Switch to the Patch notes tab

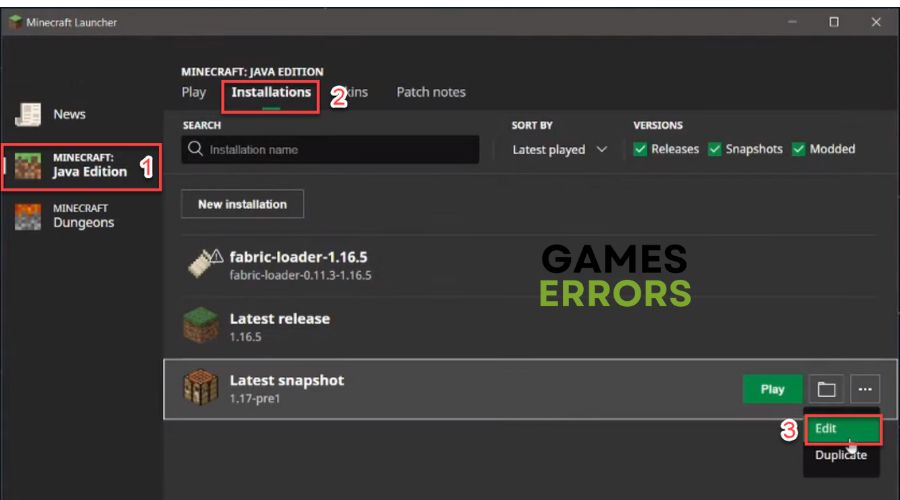coord(431,92)
